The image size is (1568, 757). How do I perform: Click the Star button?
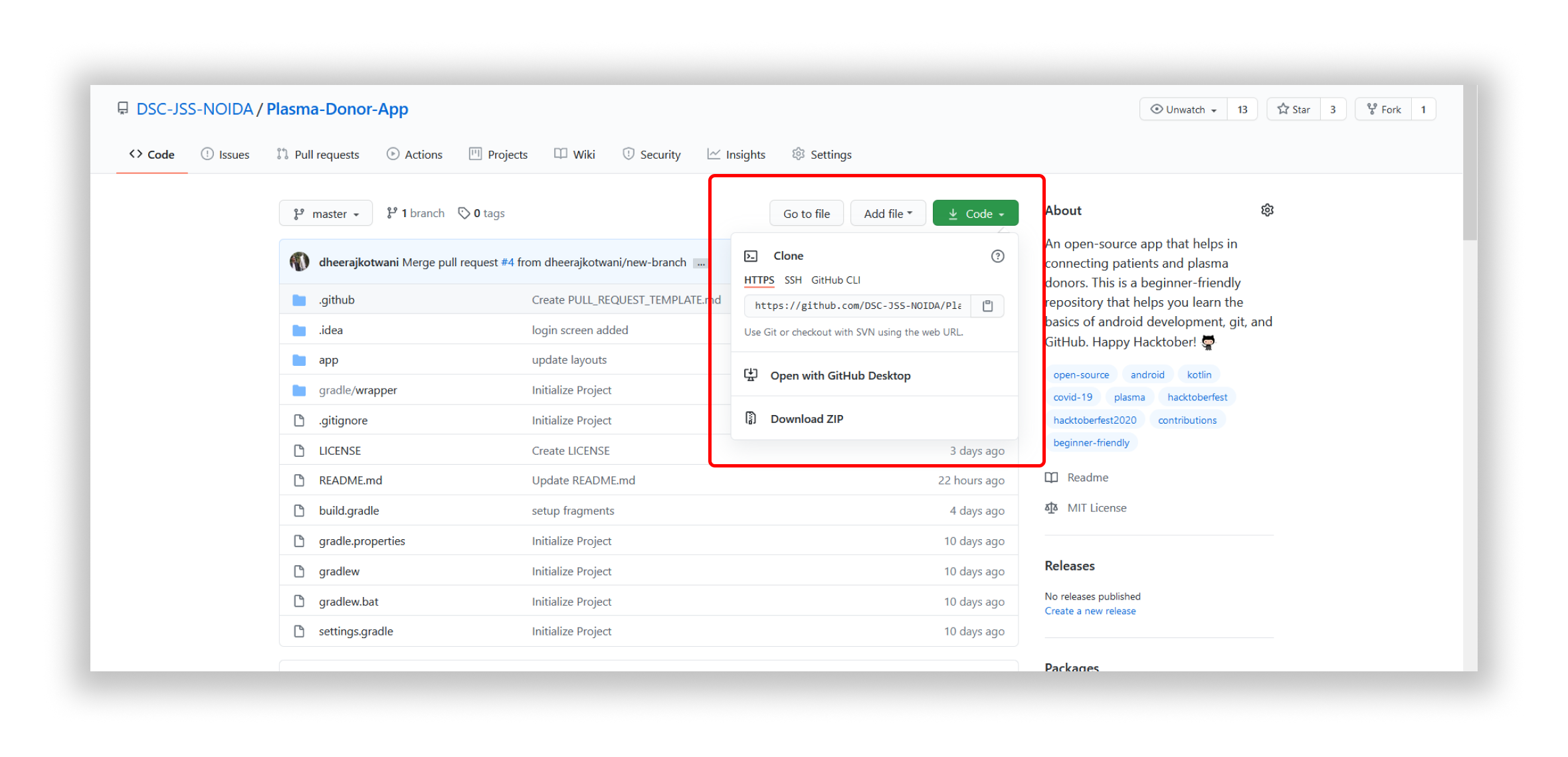pyautogui.click(x=1294, y=110)
